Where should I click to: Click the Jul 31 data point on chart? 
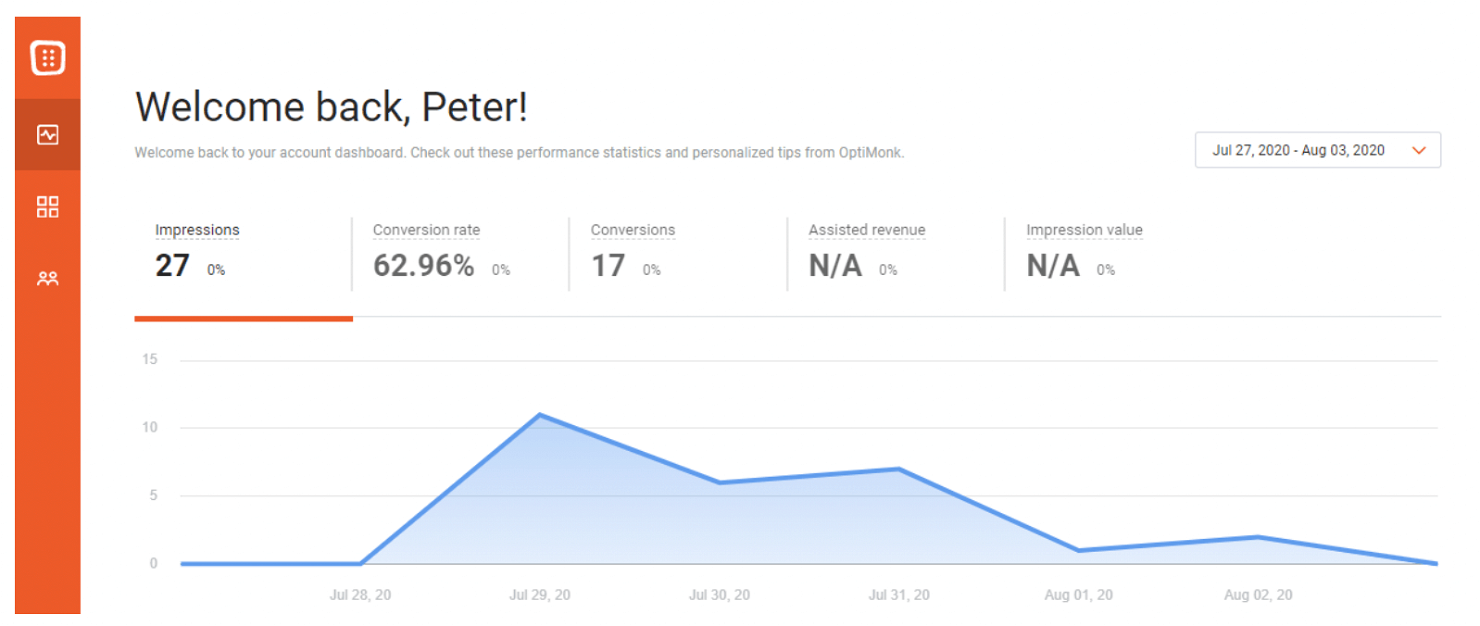900,469
